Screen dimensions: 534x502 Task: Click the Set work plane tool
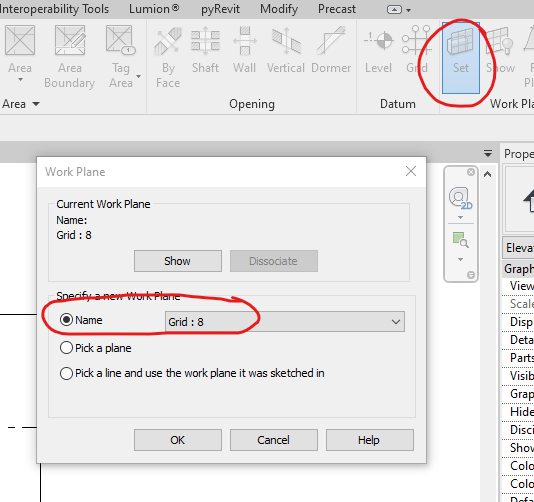pos(461,58)
